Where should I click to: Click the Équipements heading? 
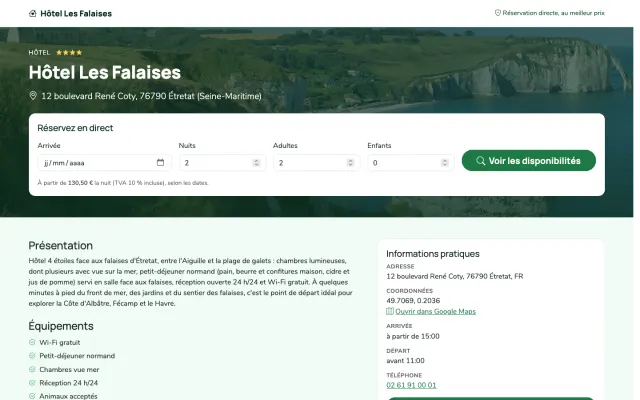pyautogui.click(x=61, y=326)
